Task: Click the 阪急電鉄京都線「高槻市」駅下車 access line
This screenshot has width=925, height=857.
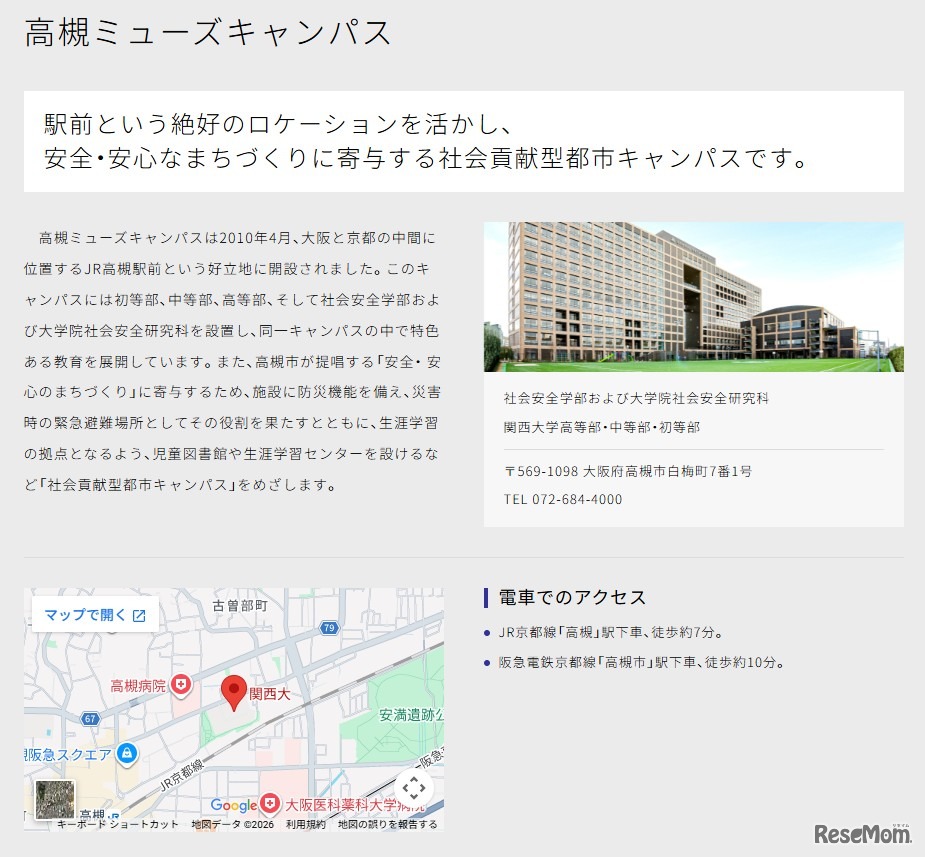Action: tap(642, 662)
